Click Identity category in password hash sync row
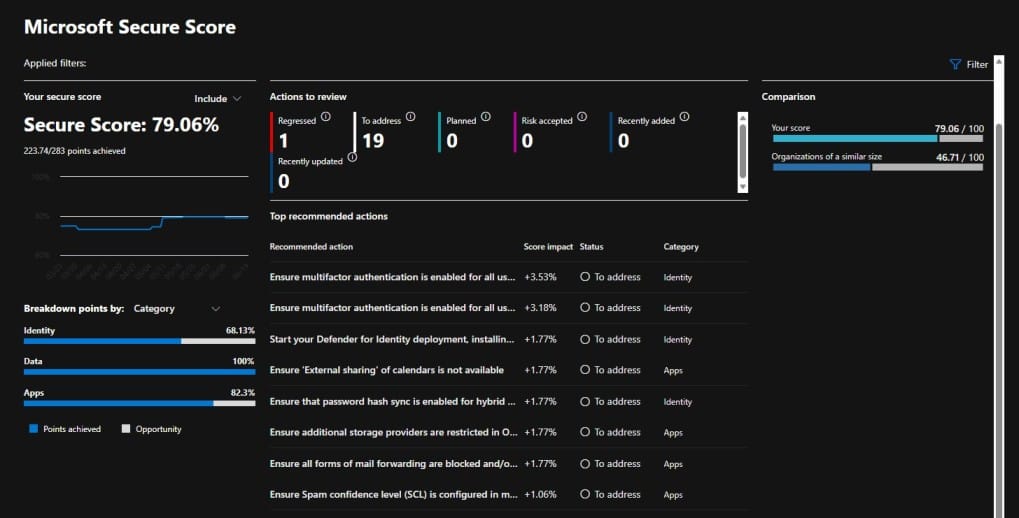The width and height of the screenshot is (1019, 518). click(x=678, y=402)
